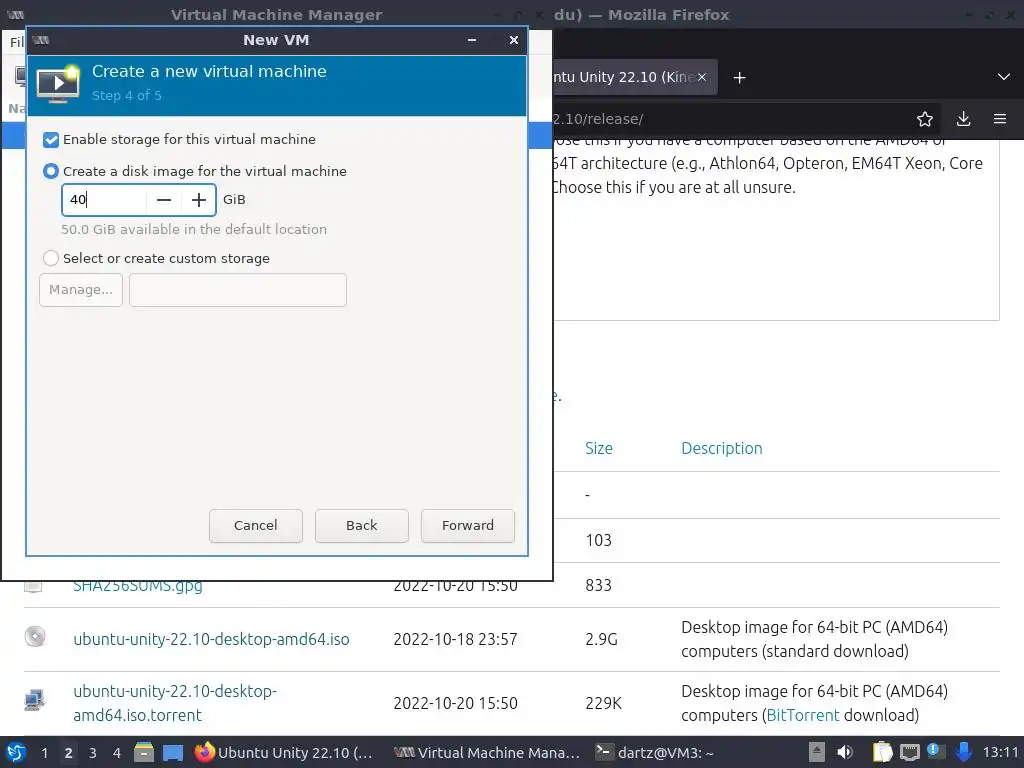Click the network connection tray icon
1024x768 pixels.
(x=909, y=753)
